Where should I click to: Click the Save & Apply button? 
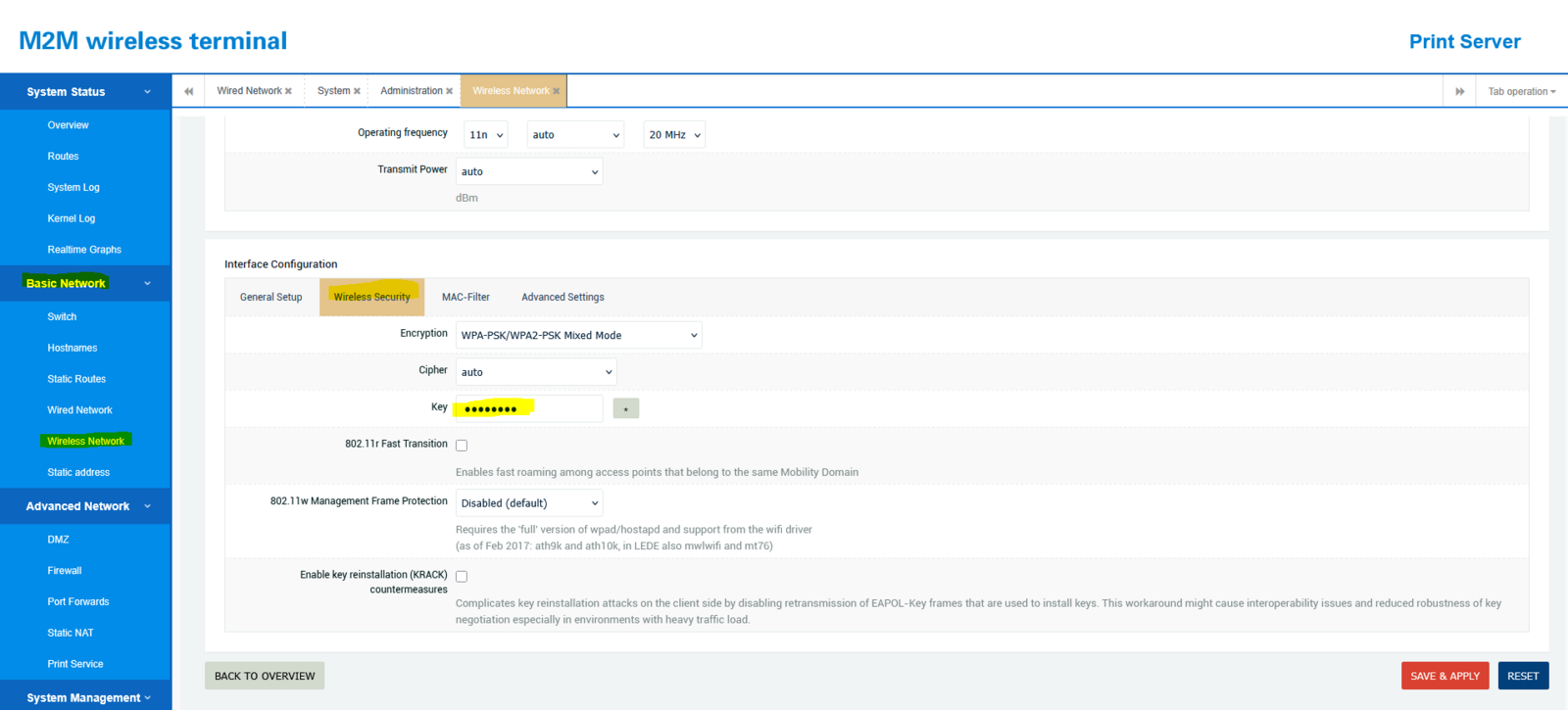[x=1445, y=676]
